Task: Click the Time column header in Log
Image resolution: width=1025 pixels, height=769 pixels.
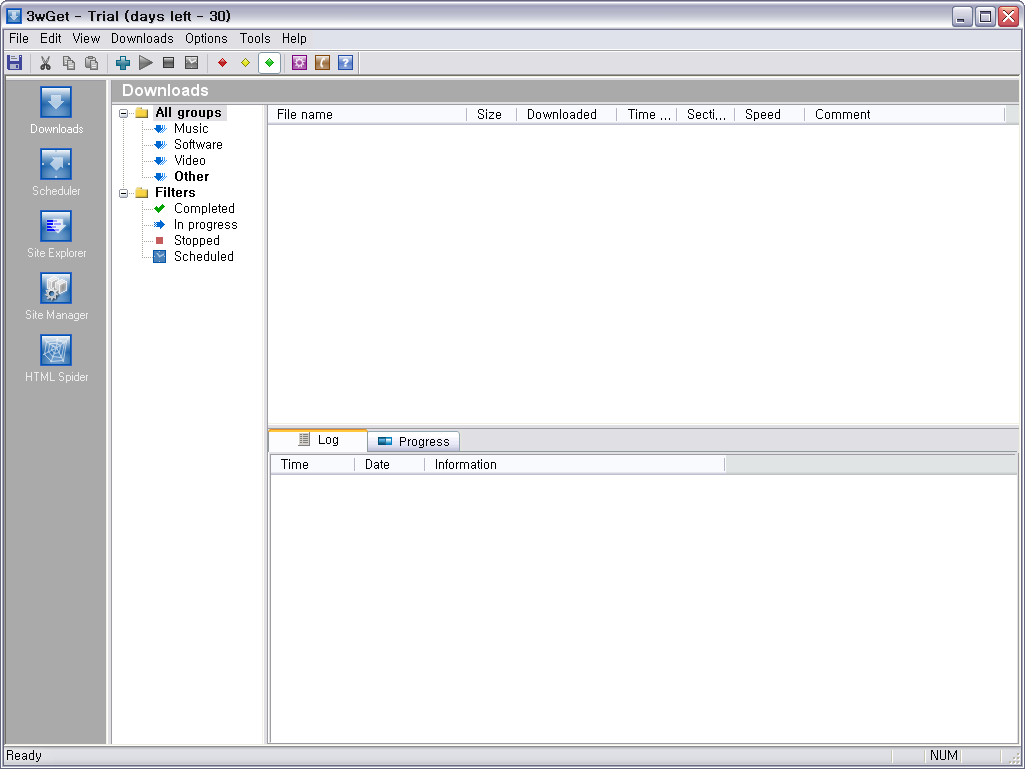Action: click(x=312, y=465)
